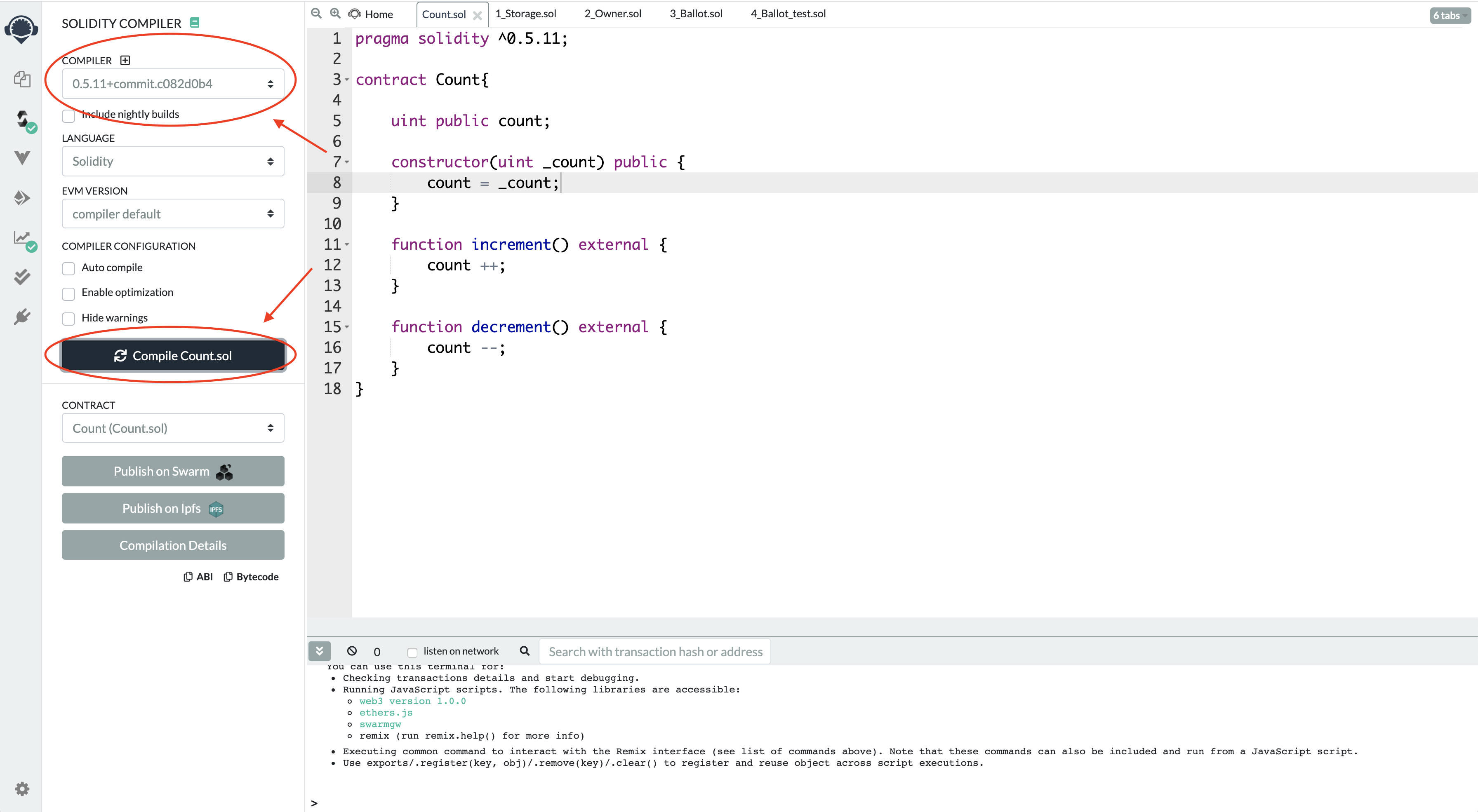Viewport: 1478px width, 812px height.
Task: Focus the transaction hash search field
Action: [x=654, y=651]
